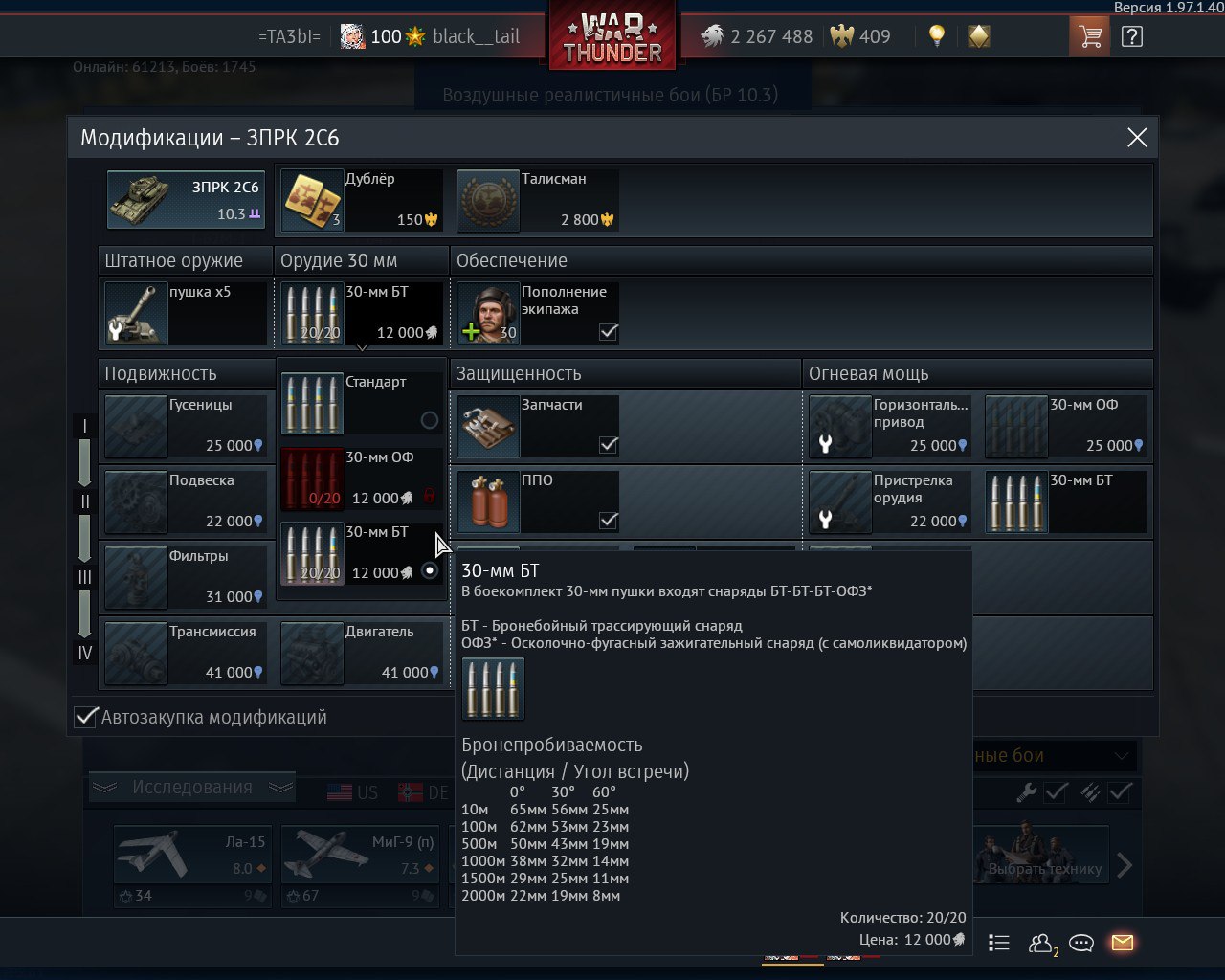1225x980 pixels.
Task: Toggle Автозакупка модификаций checkbox
Action: point(86,717)
